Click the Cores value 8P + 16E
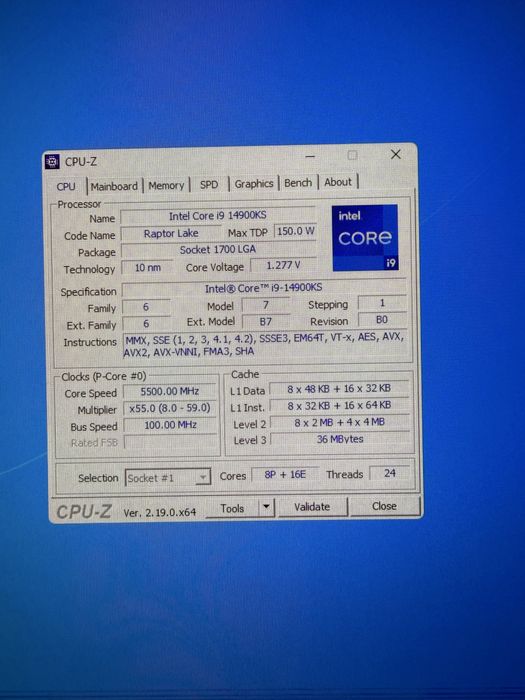Viewport: 525px width, 700px height. click(x=285, y=474)
